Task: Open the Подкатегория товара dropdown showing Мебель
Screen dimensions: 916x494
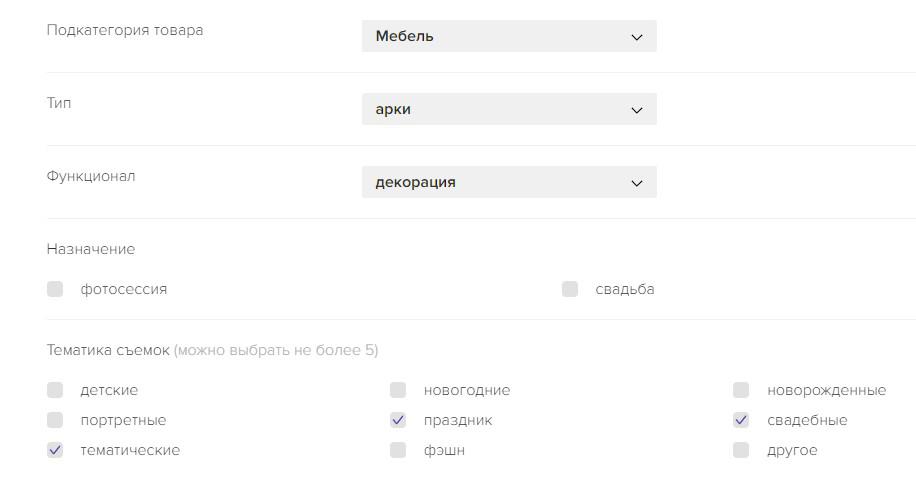Action: [x=508, y=36]
